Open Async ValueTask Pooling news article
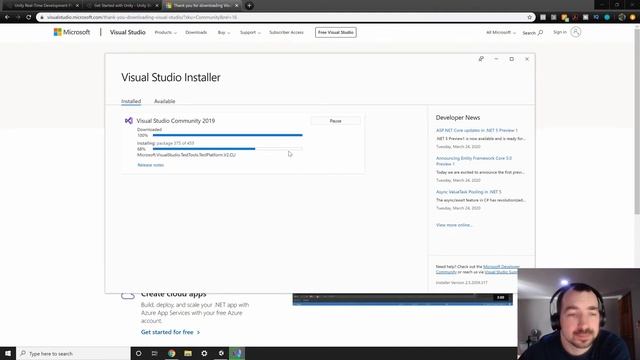The image size is (640, 360). 469,192
